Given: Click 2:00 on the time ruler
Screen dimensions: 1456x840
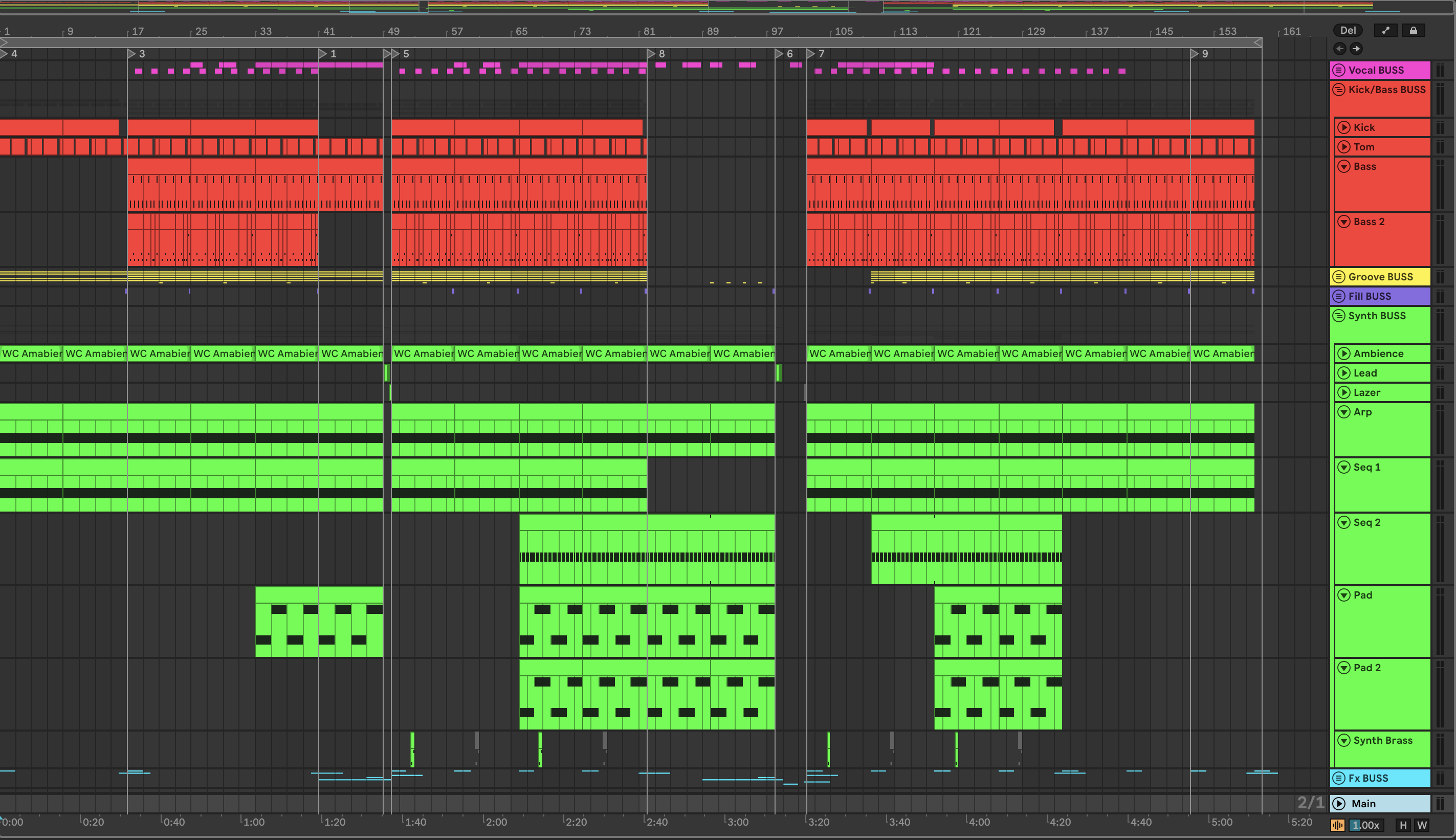Looking at the screenshot, I should 496,822.
